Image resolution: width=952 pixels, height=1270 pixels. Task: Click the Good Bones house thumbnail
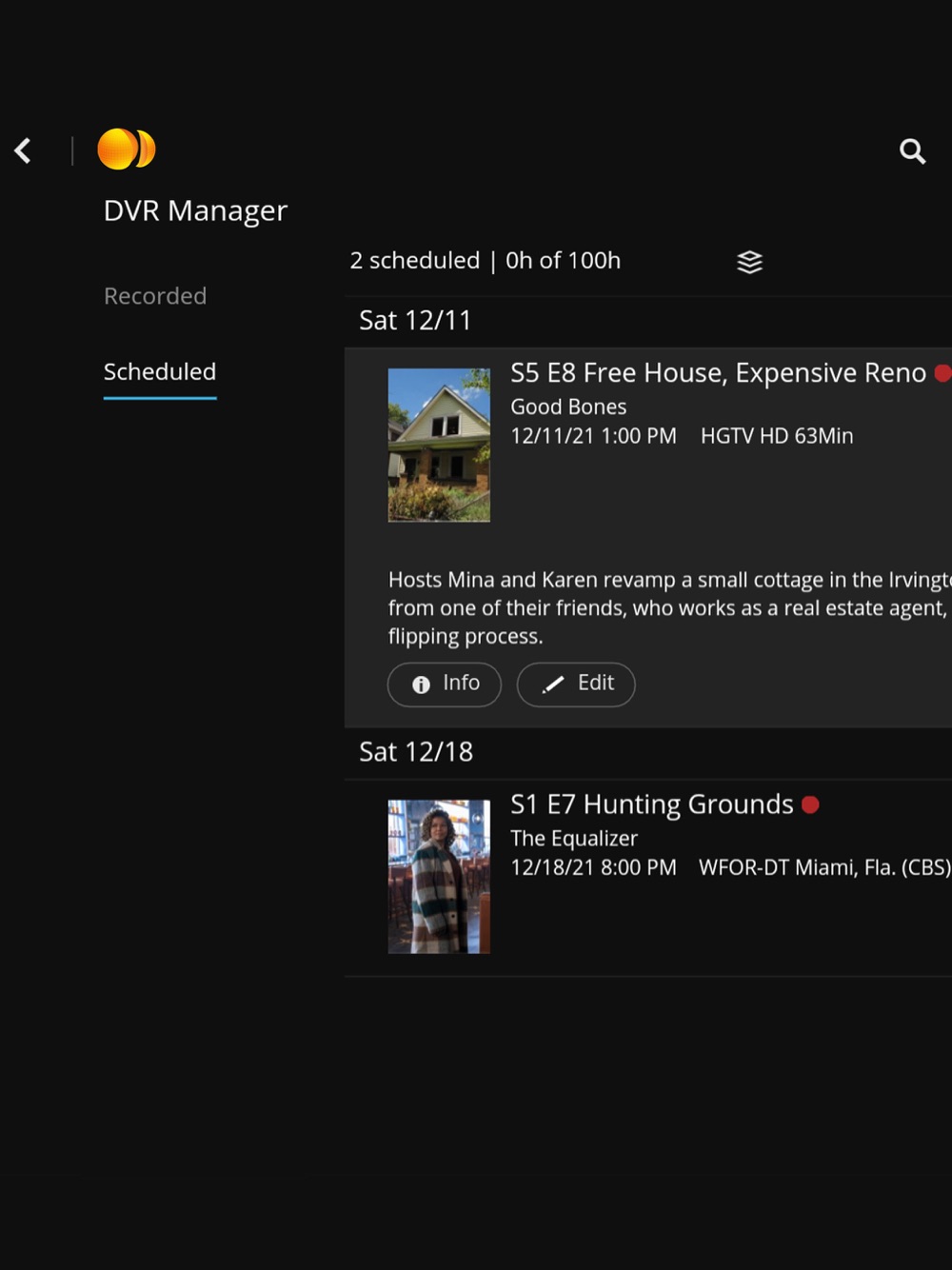[439, 445]
